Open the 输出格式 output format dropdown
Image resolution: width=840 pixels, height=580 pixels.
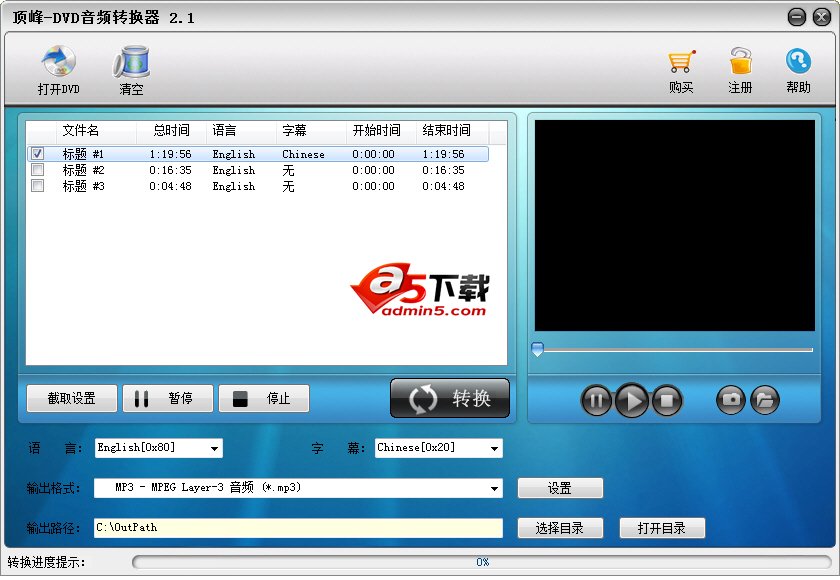point(494,488)
